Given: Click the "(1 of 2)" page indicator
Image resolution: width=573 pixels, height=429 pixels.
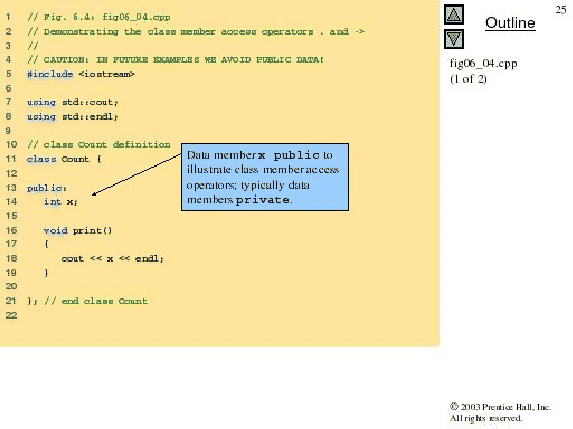Looking at the screenshot, I should click(x=468, y=79).
